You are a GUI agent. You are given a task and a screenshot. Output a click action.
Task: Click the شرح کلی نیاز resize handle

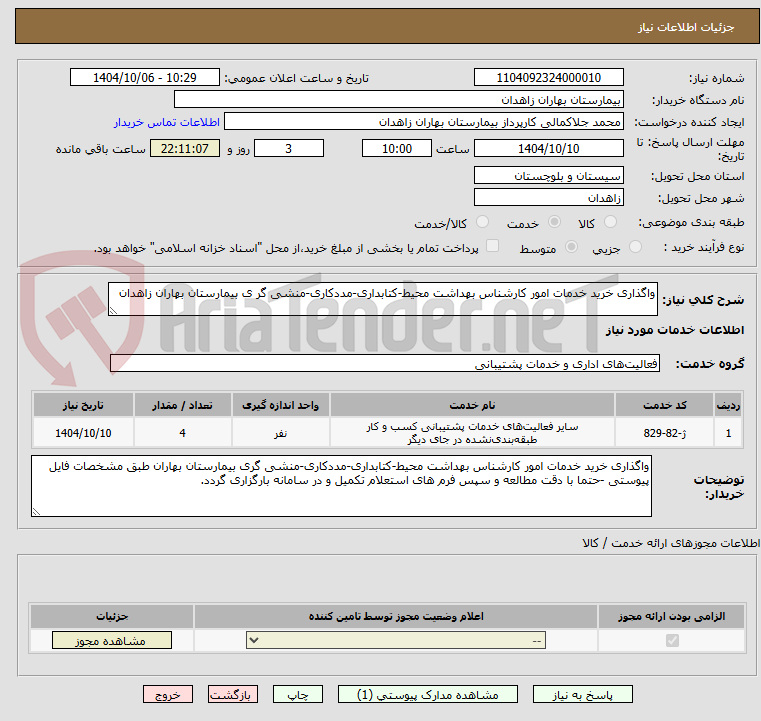coord(113,311)
